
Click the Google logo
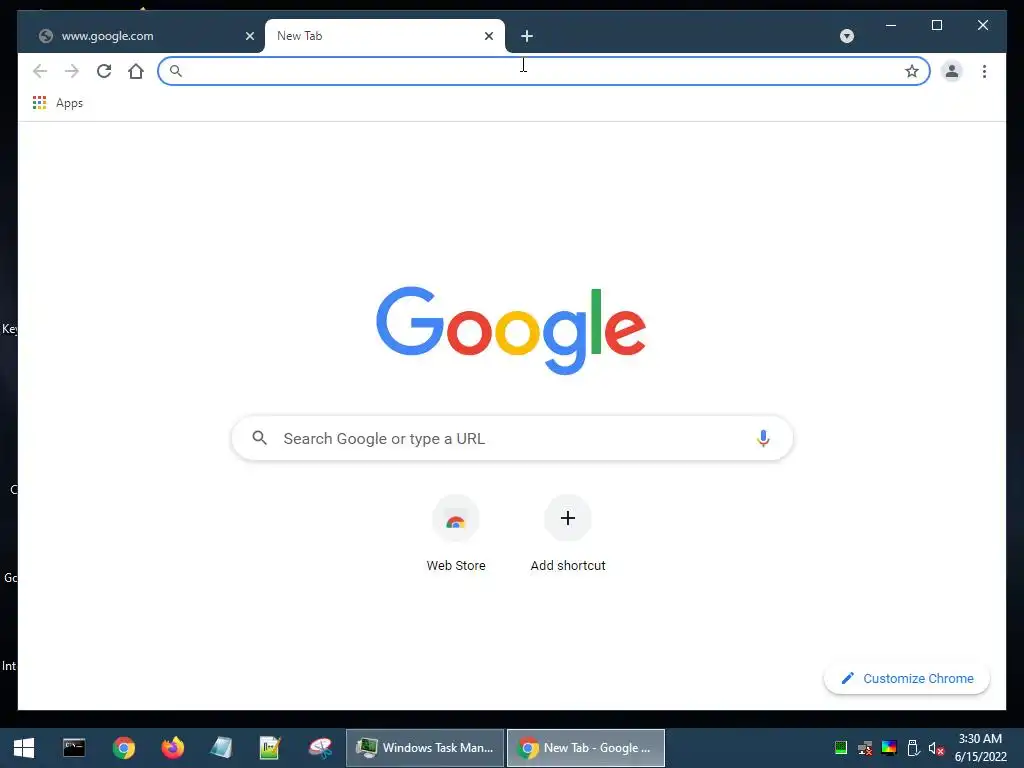(x=511, y=330)
